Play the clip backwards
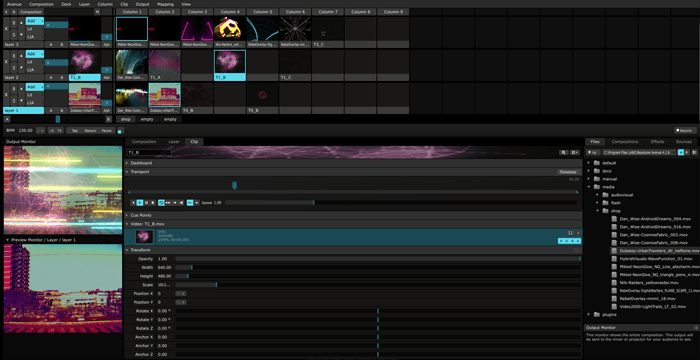Screen dimensions: 700x360 (x=133, y=202)
